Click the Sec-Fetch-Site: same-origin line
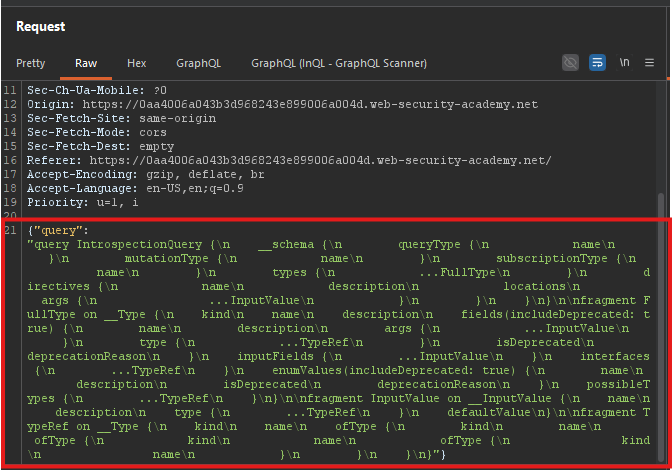The width and height of the screenshot is (672, 470). [122, 118]
